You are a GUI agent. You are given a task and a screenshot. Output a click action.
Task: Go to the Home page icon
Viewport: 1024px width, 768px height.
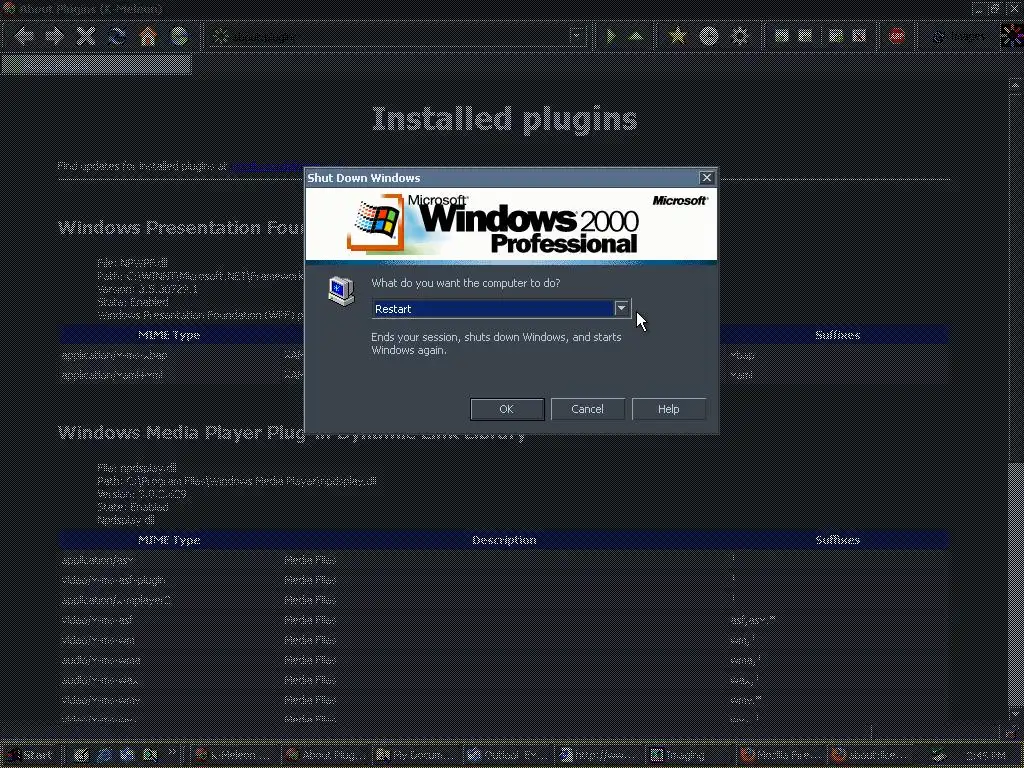coord(148,36)
